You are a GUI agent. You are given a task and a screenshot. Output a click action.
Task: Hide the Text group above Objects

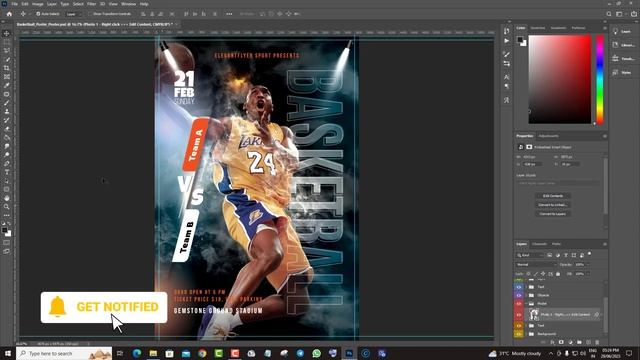[x=519, y=287]
